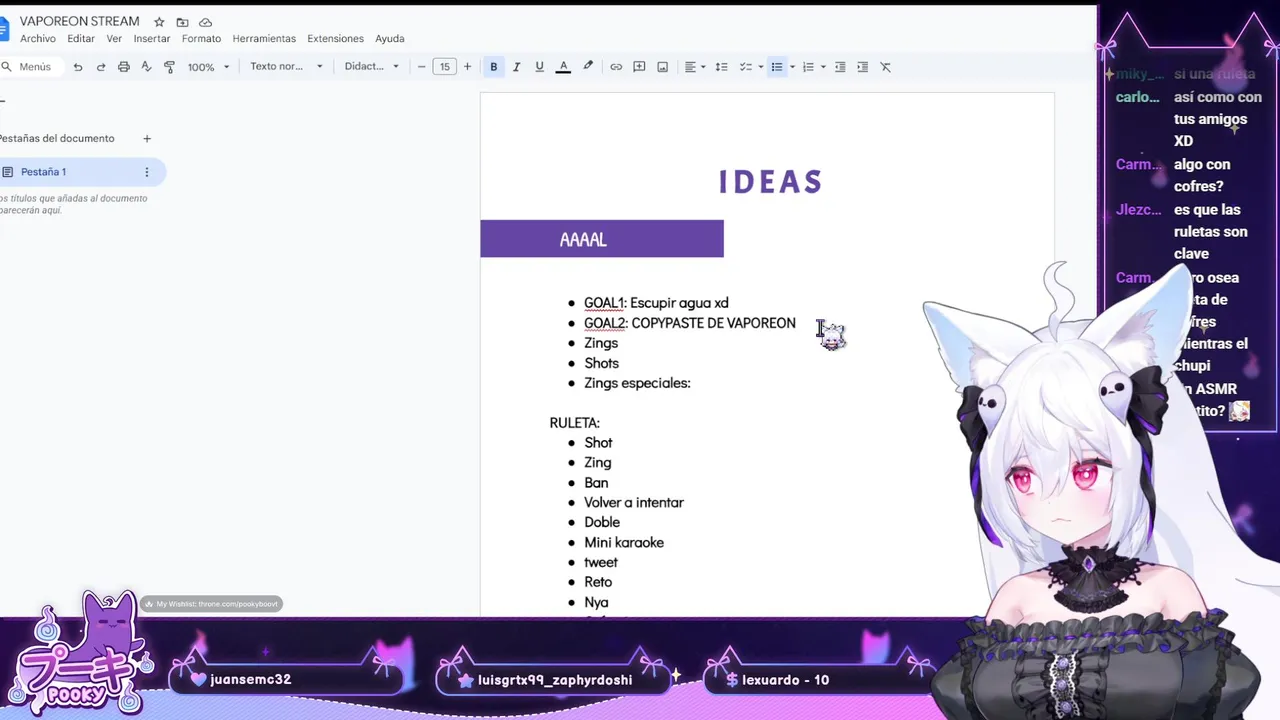Run spelling and grammar check
The image size is (1280, 720).
[146, 67]
